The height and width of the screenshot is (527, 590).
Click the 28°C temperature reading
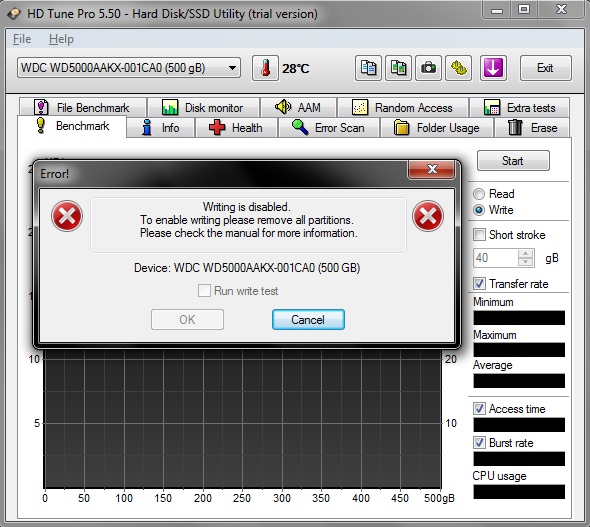(x=295, y=69)
